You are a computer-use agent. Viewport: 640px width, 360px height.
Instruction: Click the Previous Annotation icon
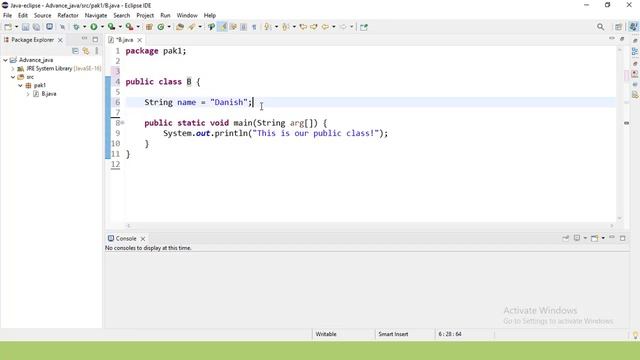pyautogui.click(x=285, y=27)
